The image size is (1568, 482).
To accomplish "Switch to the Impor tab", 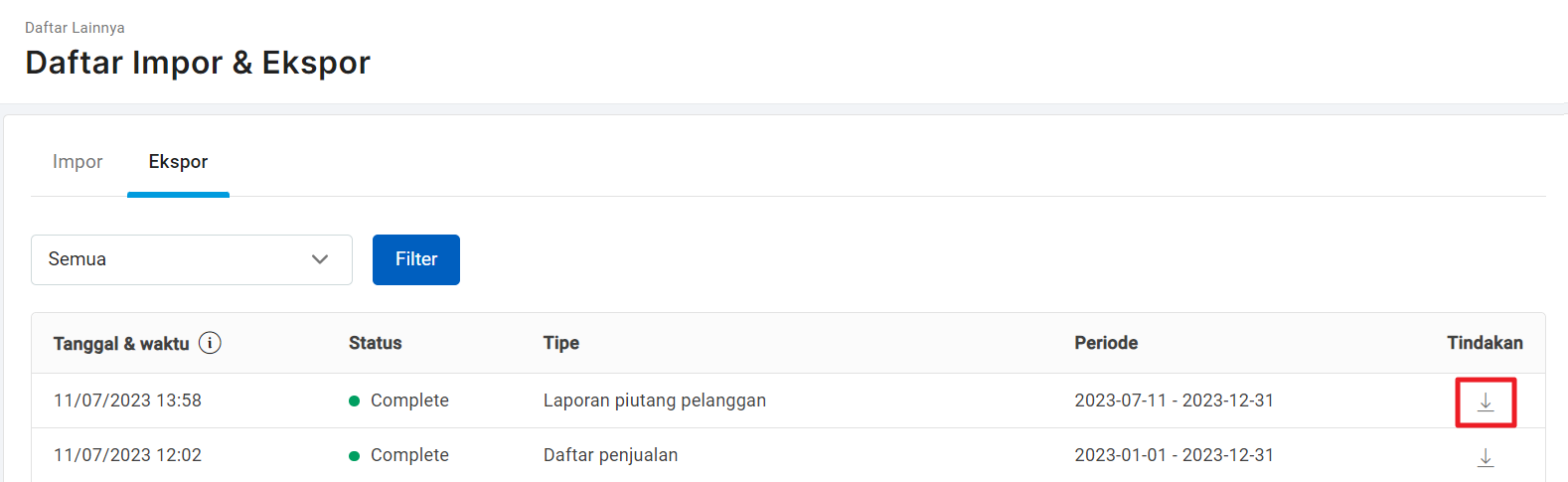I will coord(78,162).
